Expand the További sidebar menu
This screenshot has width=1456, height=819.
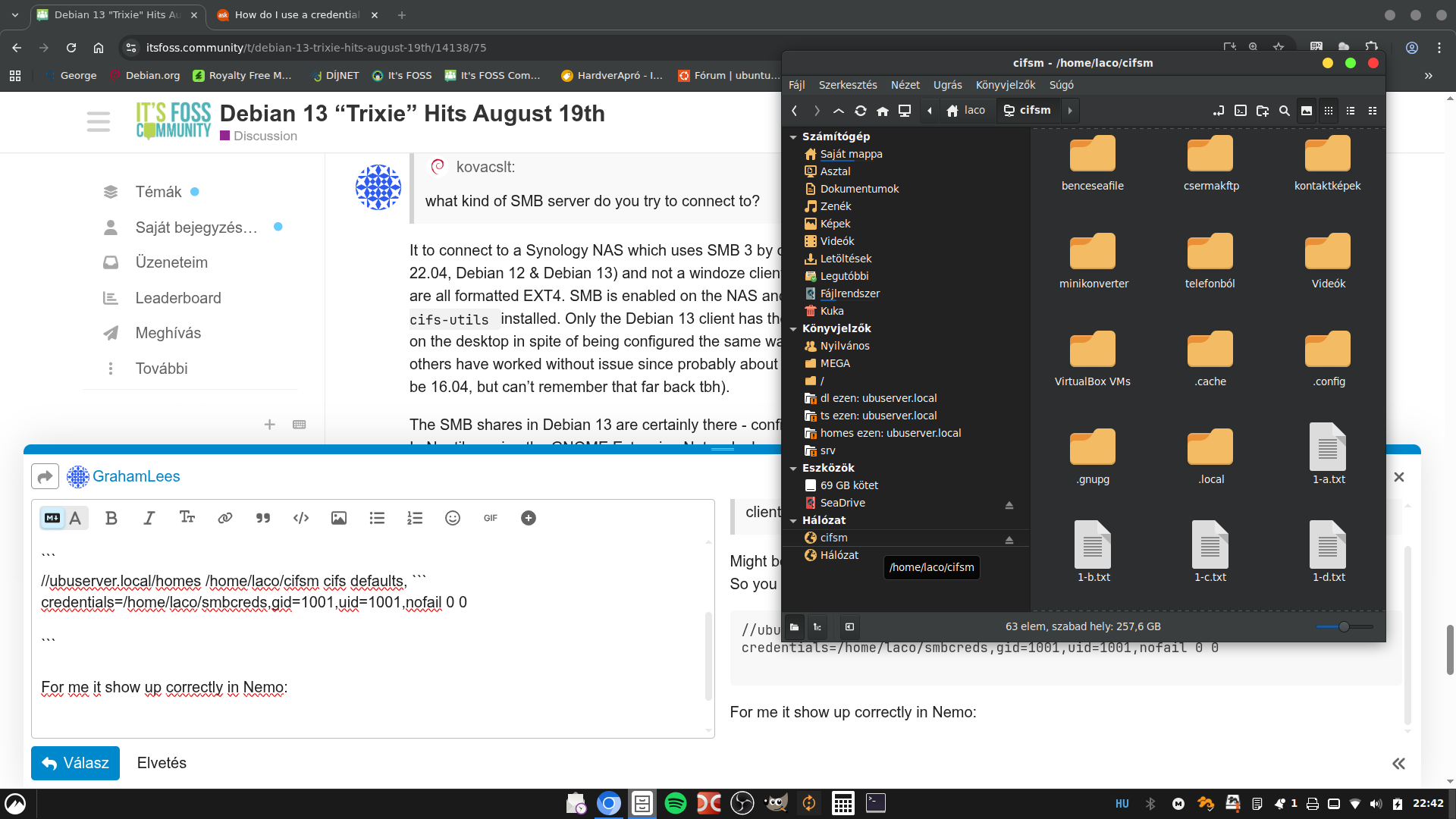(x=161, y=369)
